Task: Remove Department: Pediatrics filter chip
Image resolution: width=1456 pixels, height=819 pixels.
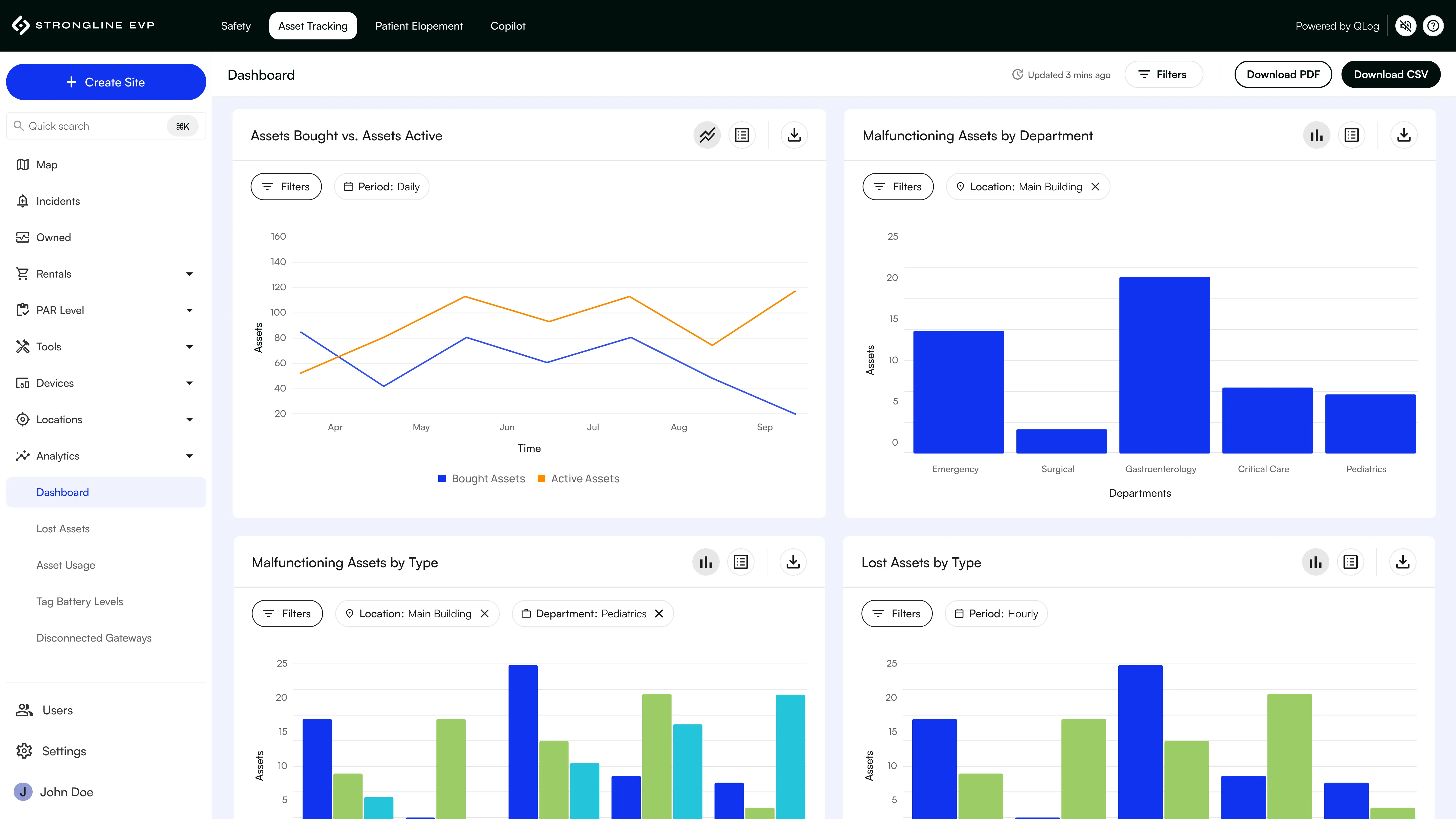Action: click(659, 614)
